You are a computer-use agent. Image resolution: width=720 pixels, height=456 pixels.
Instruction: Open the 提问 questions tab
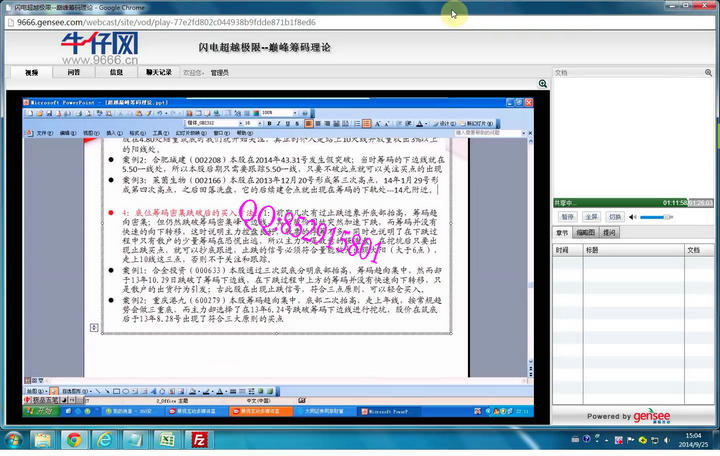[609, 233]
